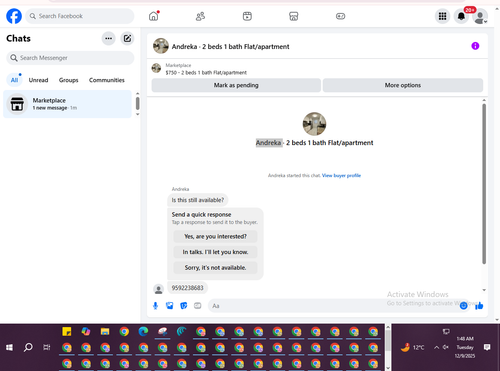The height and width of the screenshot is (371, 500).
Task: Open the emoji picker in message box
Action: coord(463,306)
